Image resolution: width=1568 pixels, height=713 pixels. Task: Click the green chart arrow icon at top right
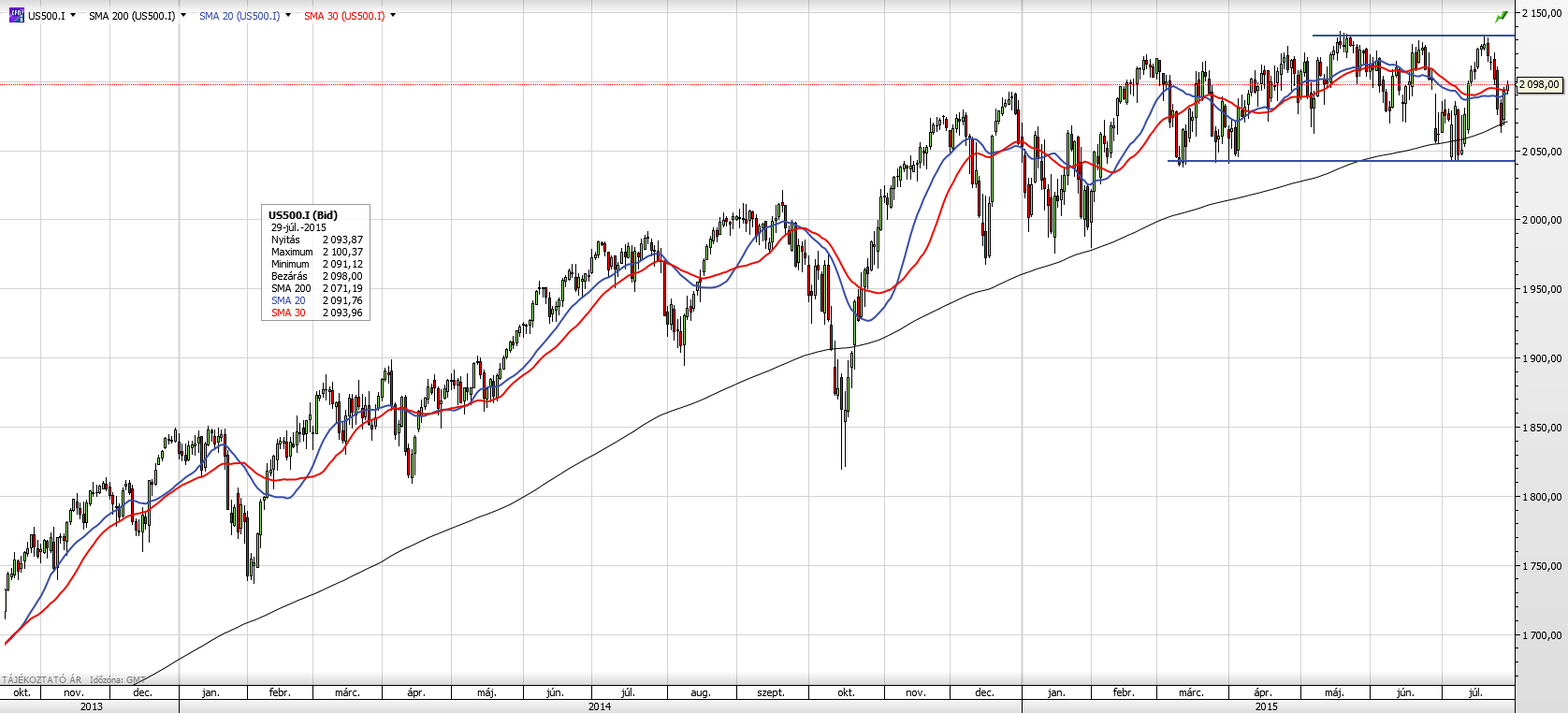(1502, 16)
